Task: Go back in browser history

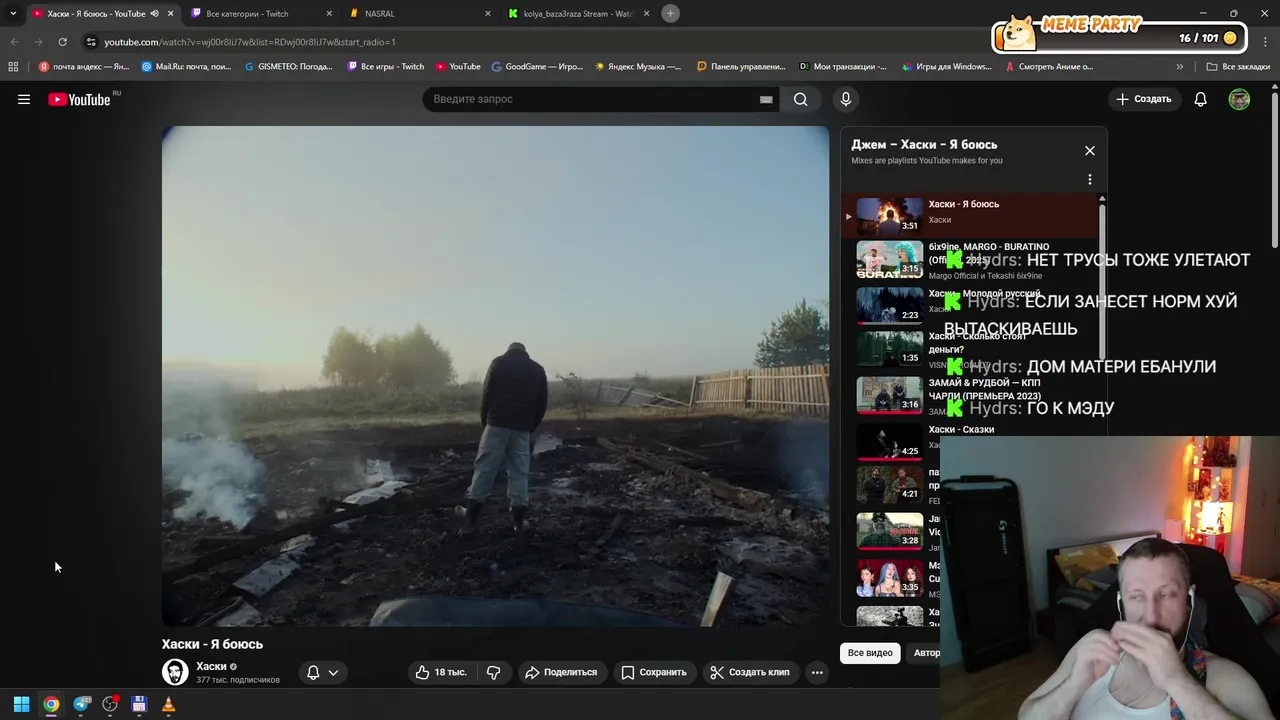Action: pyautogui.click(x=14, y=42)
